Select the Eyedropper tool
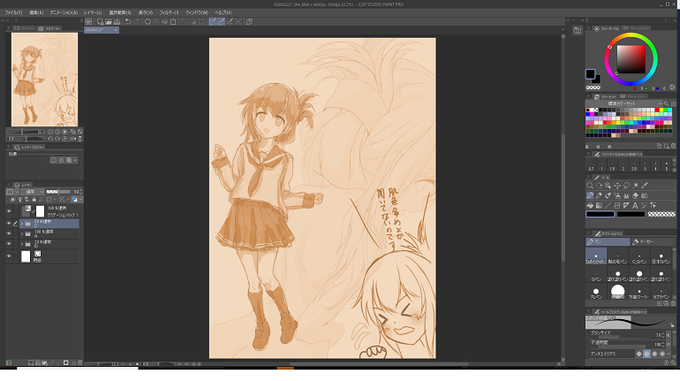This screenshot has width=680, height=381. pyautogui.click(x=644, y=186)
